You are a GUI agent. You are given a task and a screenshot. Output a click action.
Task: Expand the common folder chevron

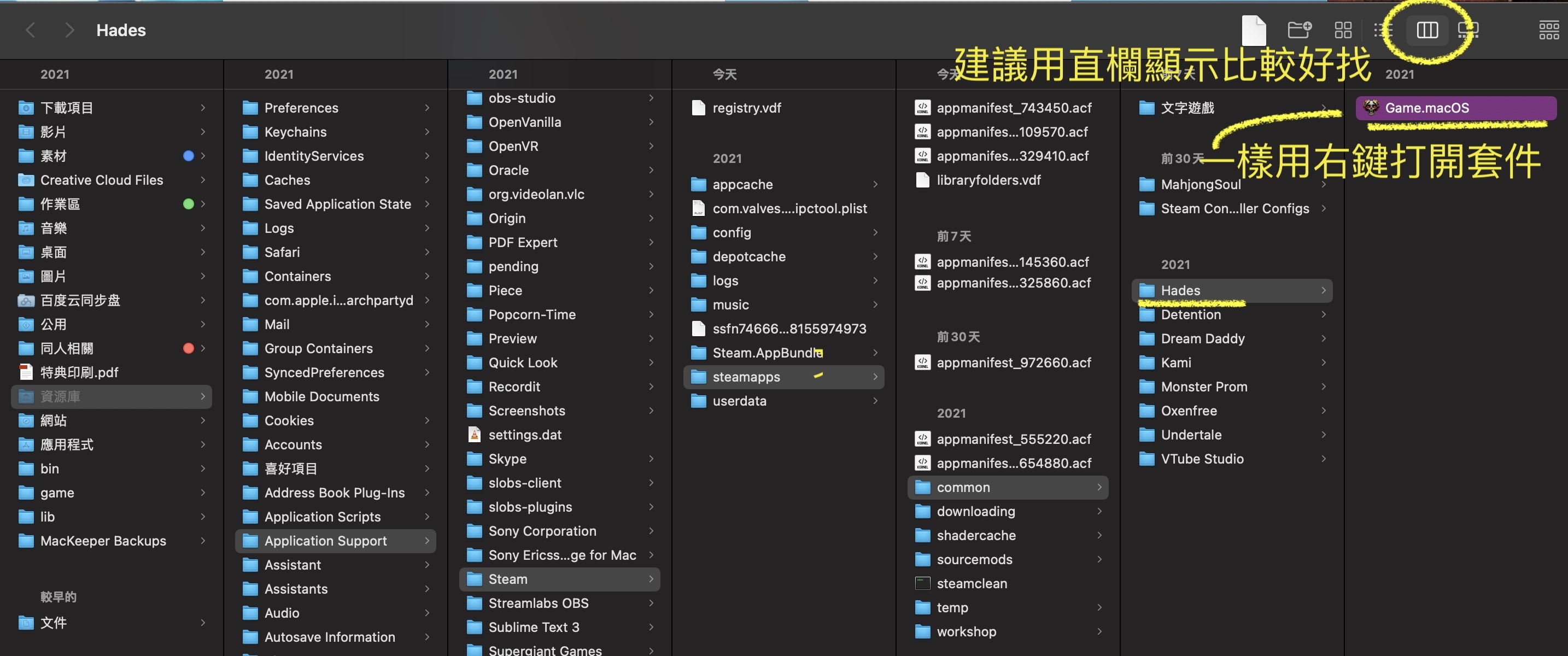(x=1099, y=488)
